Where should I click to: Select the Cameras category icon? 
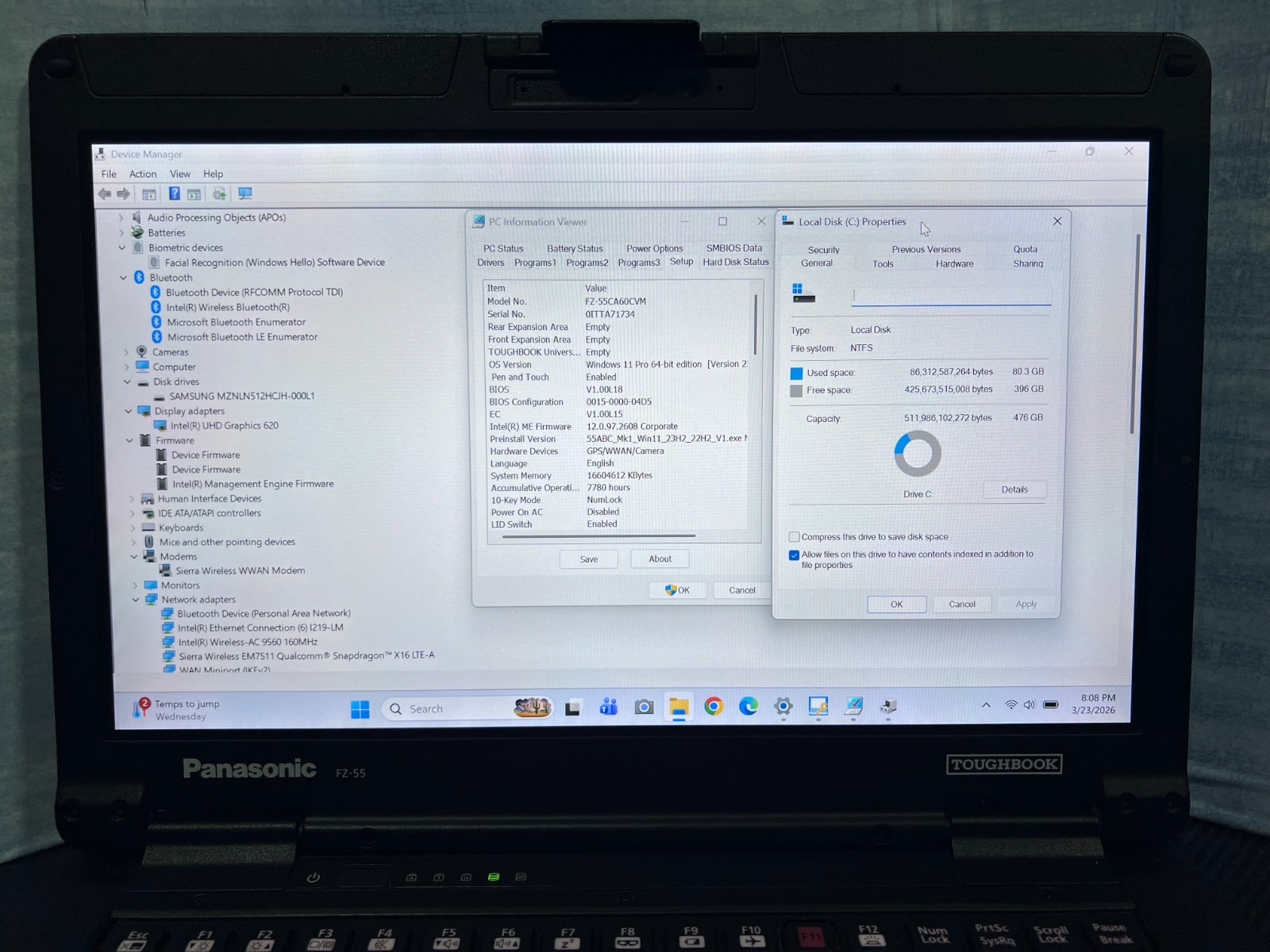(x=141, y=351)
